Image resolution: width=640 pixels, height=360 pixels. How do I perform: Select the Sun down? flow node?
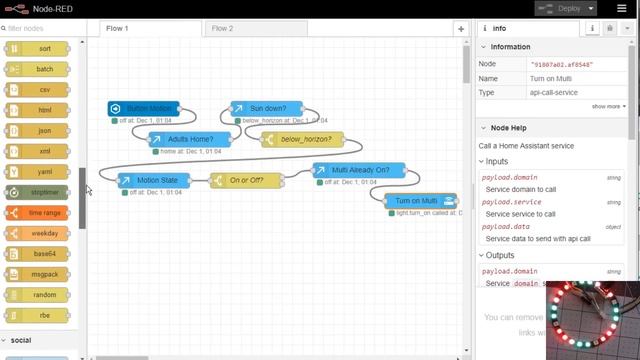coord(267,109)
